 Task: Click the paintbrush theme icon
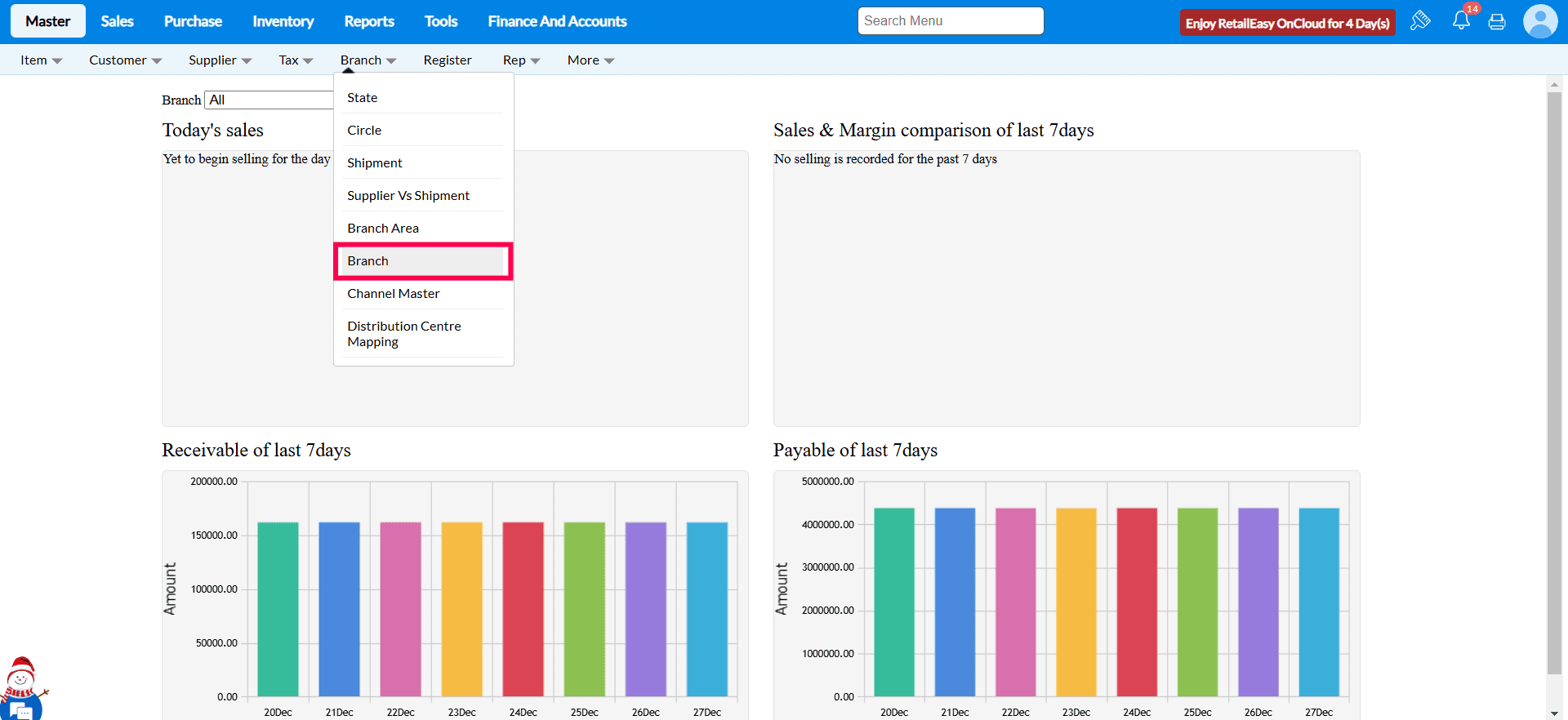point(1420,20)
